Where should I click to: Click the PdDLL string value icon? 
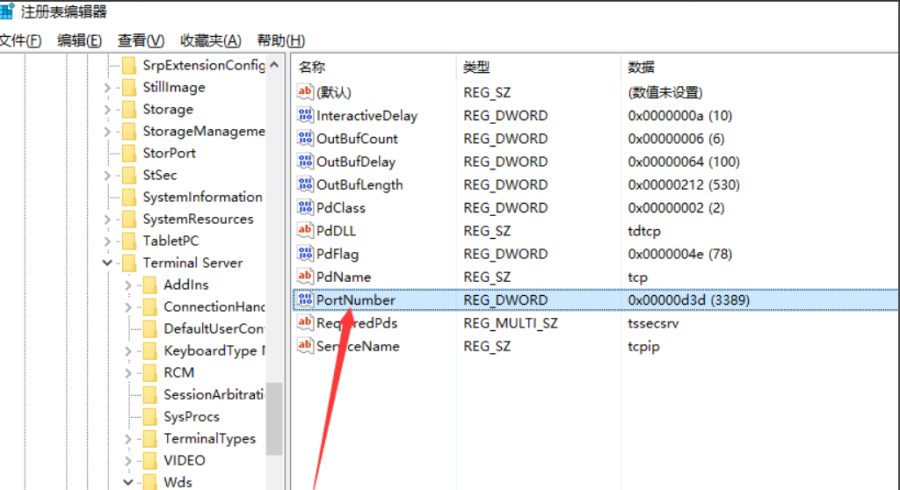click(306, 231)
